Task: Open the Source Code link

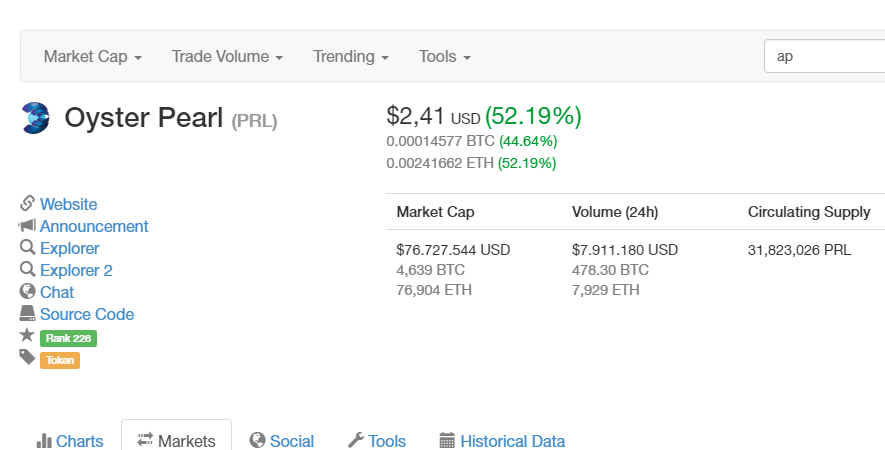Action: [x=87, y=314]
